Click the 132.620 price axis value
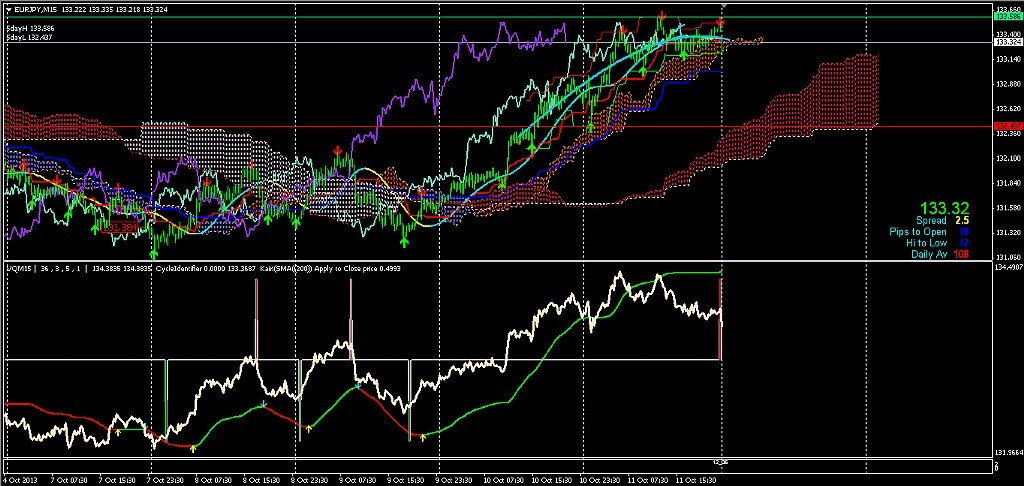 click(x=1008, y=108)
